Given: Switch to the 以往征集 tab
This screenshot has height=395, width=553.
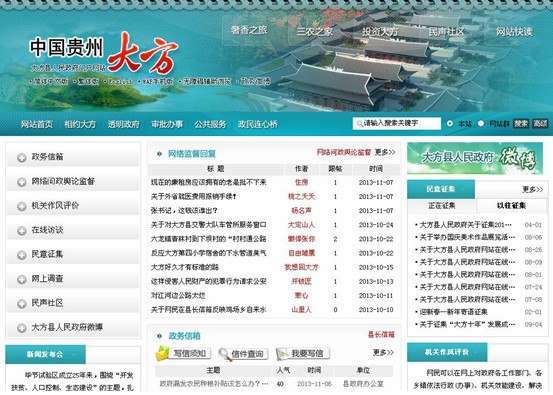Looking at the screenshot, I should click(511, 206).
